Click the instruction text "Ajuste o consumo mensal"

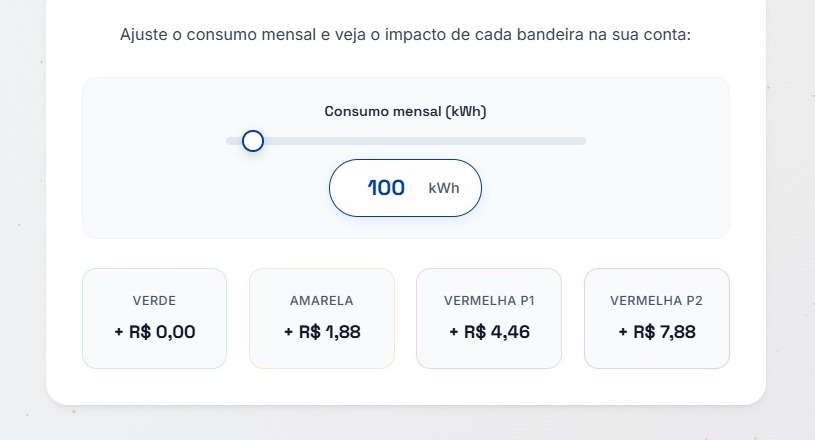[217, 35]
